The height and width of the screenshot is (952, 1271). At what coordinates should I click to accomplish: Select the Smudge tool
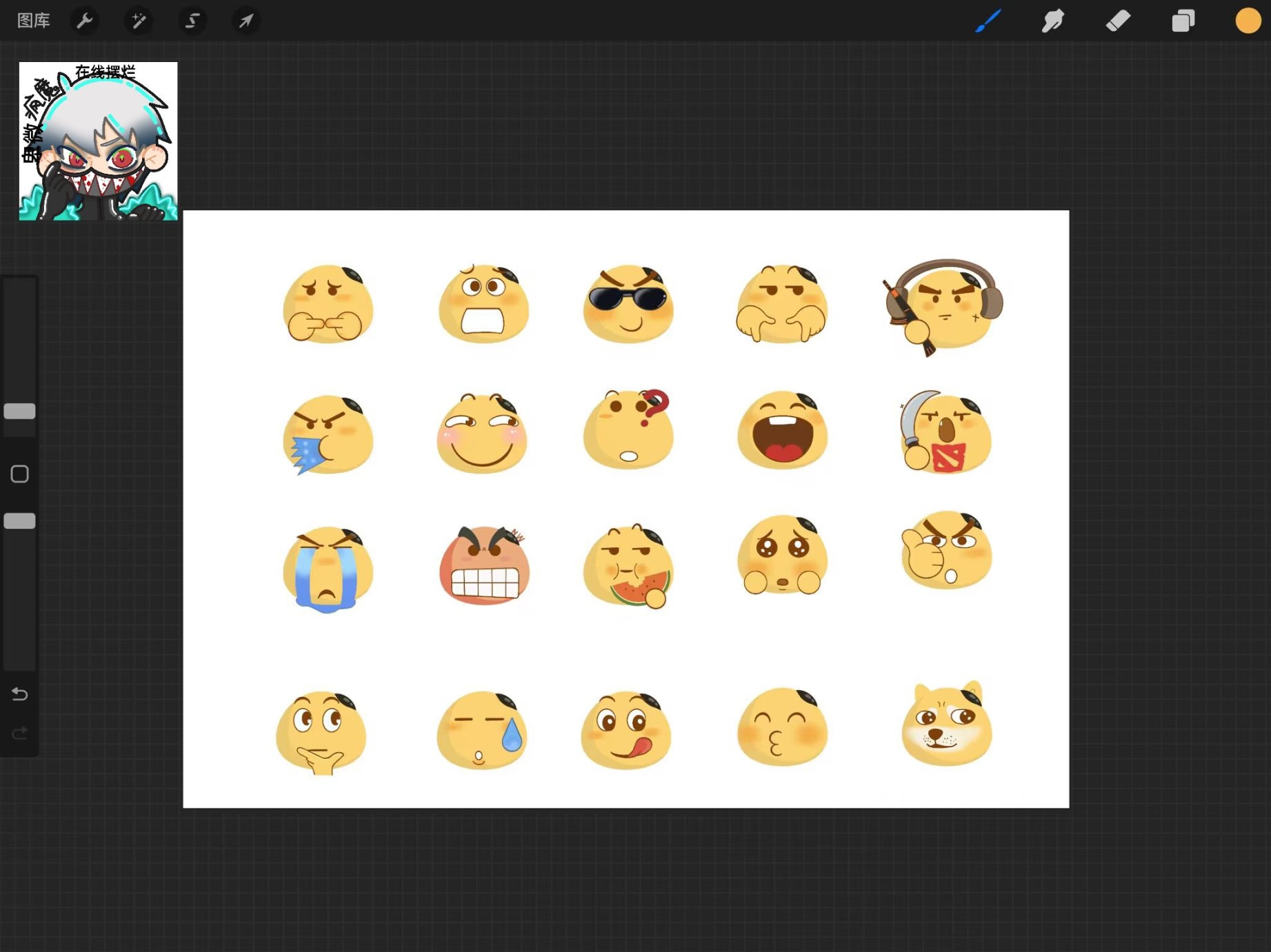[x=1052, y=21]
